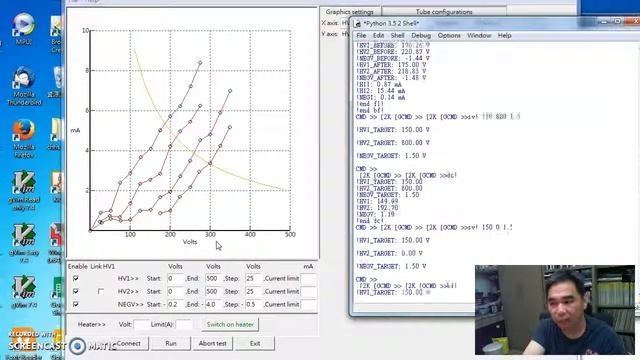The width and height of the screenshot is (640, 360).
Task: Click the HV2_TARGET: 800.00 V line
Action: click(393, 143)
